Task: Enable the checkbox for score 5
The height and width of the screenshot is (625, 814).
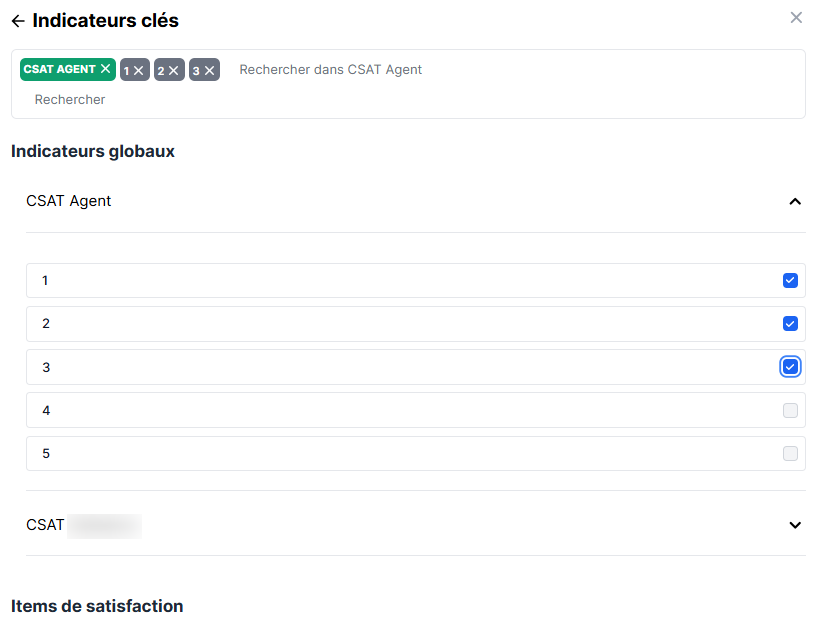Action: click(790, 453)
